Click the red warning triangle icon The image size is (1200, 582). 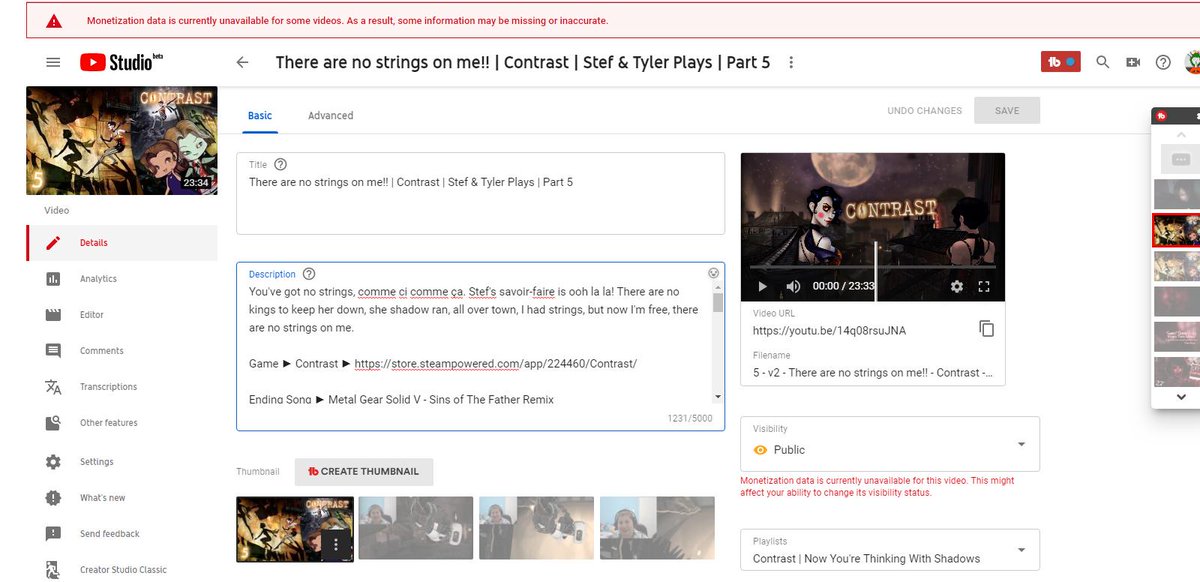pos(53,20)
